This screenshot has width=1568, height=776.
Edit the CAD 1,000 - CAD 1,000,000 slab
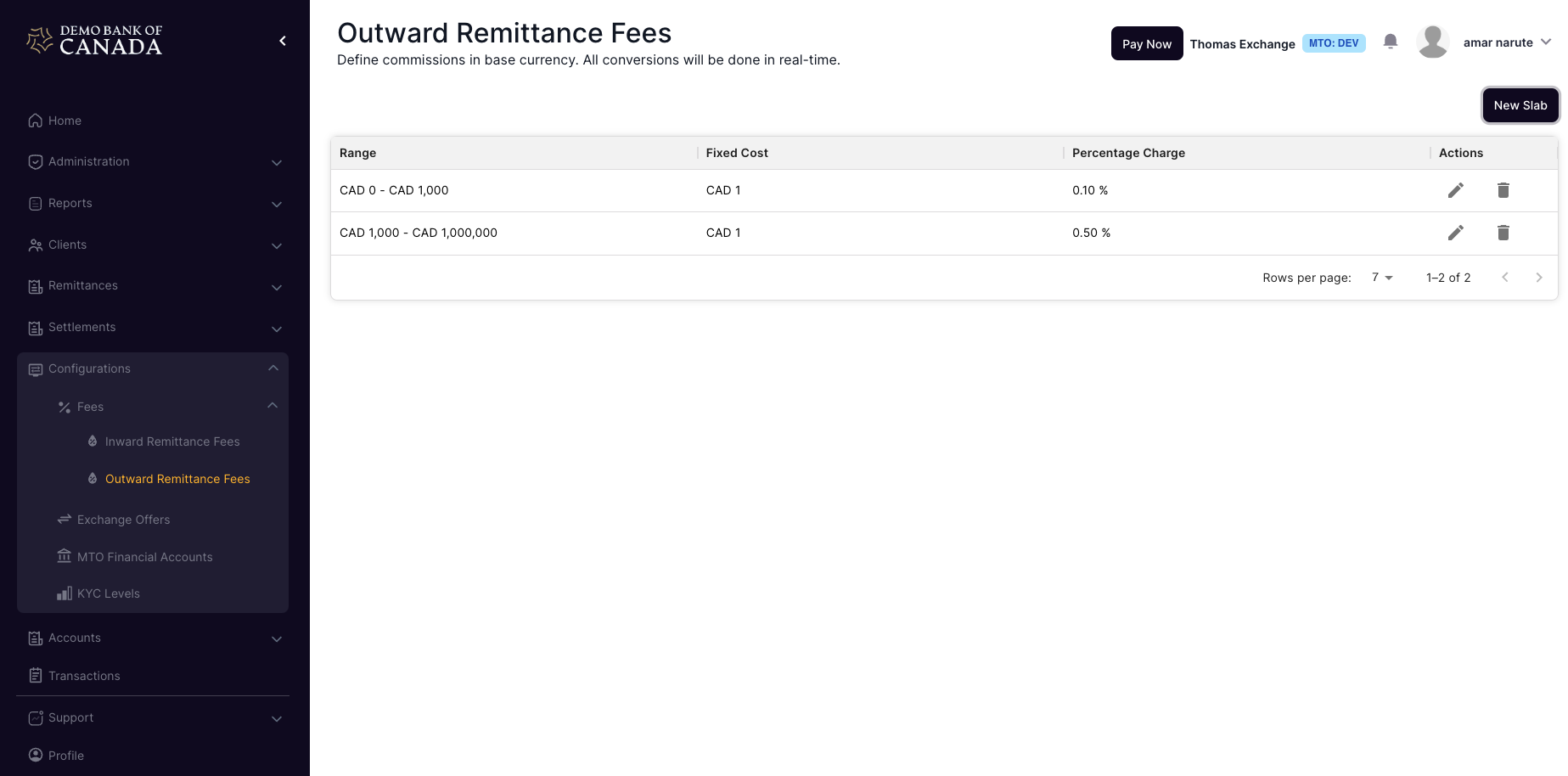[1455, 233]
